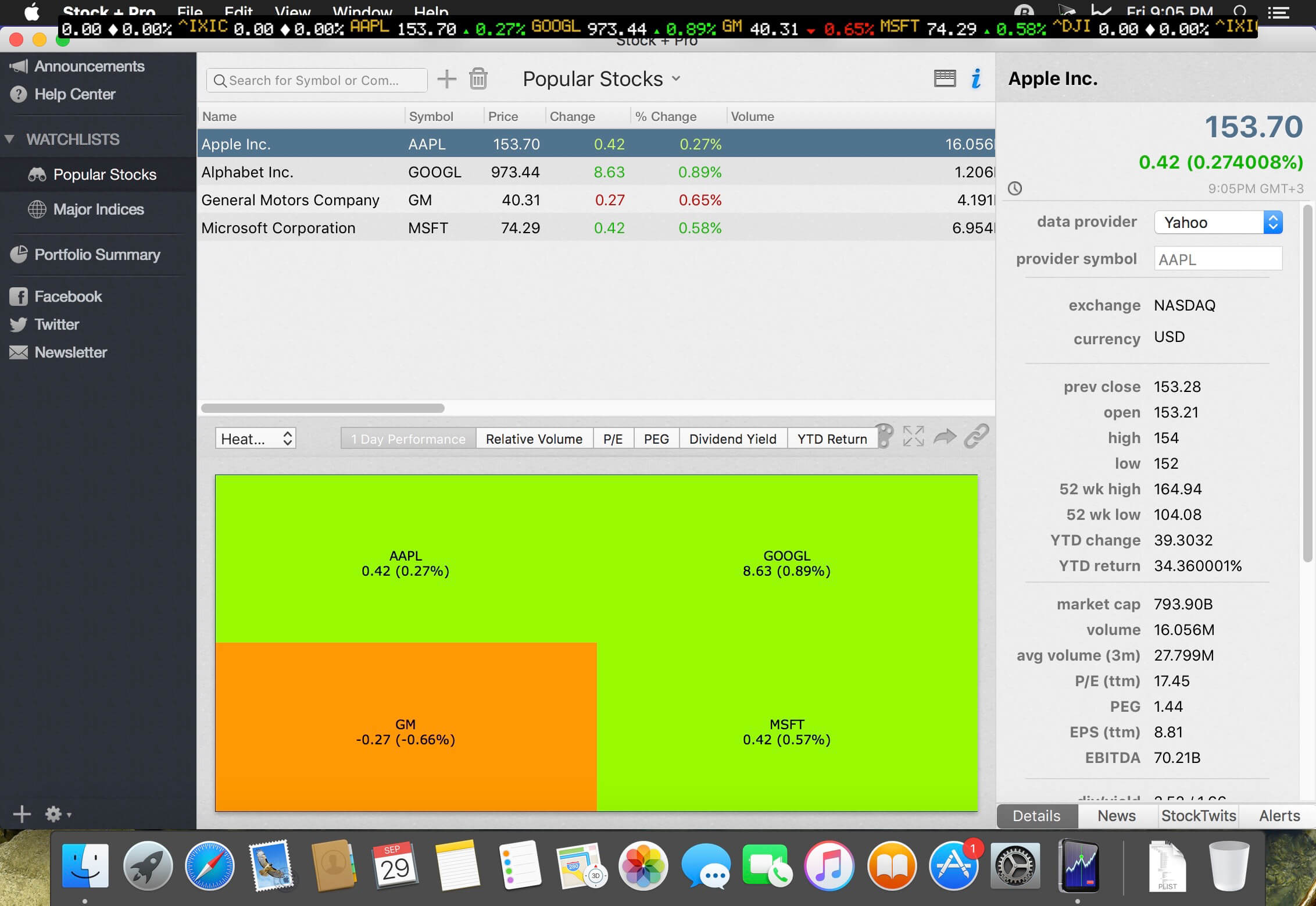Switch heat map to P/E
This screenshot has height=906, width=1316.
coord(613,438)
